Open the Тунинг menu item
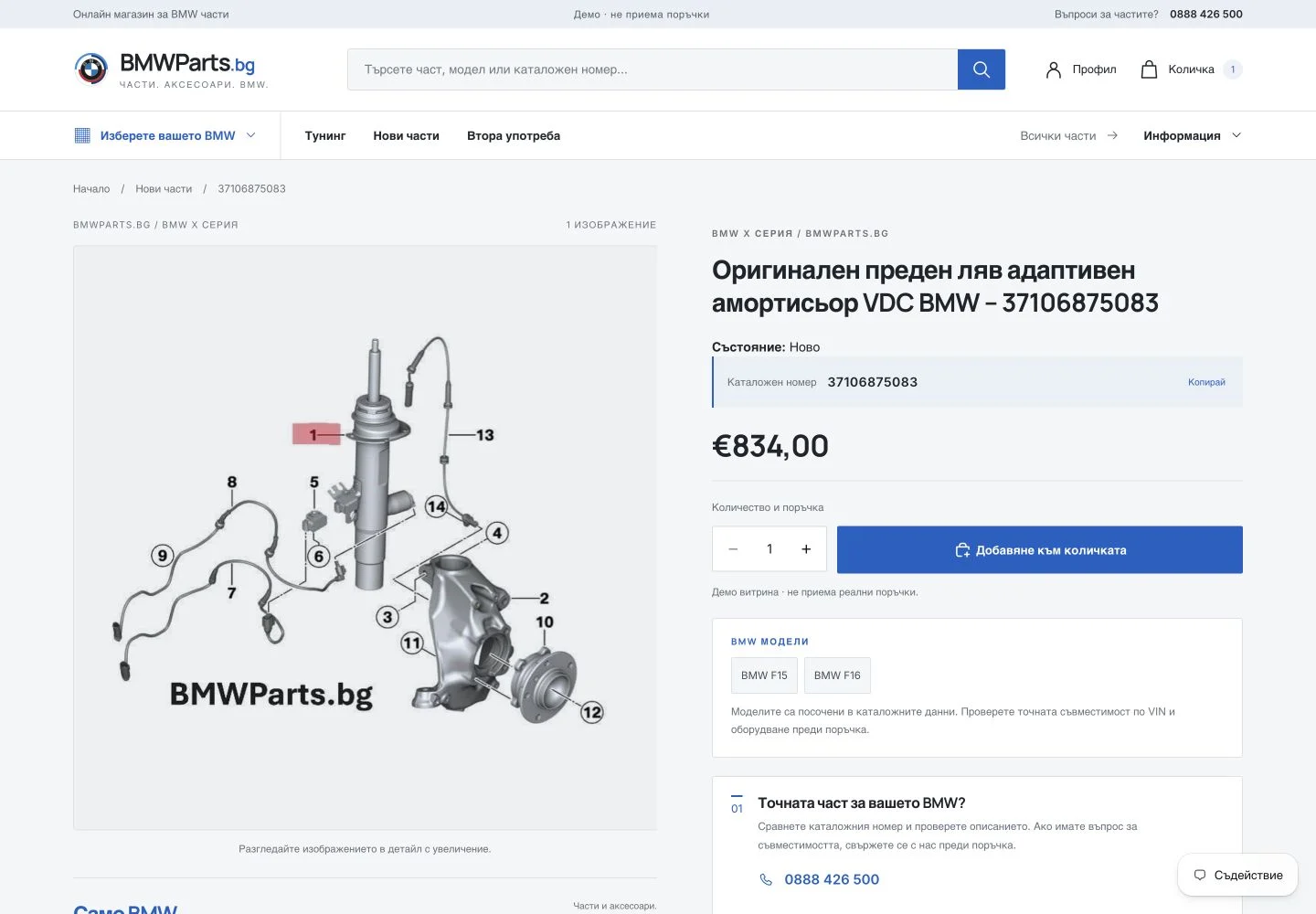This screenshot has height=914, width=1316. 325,135
